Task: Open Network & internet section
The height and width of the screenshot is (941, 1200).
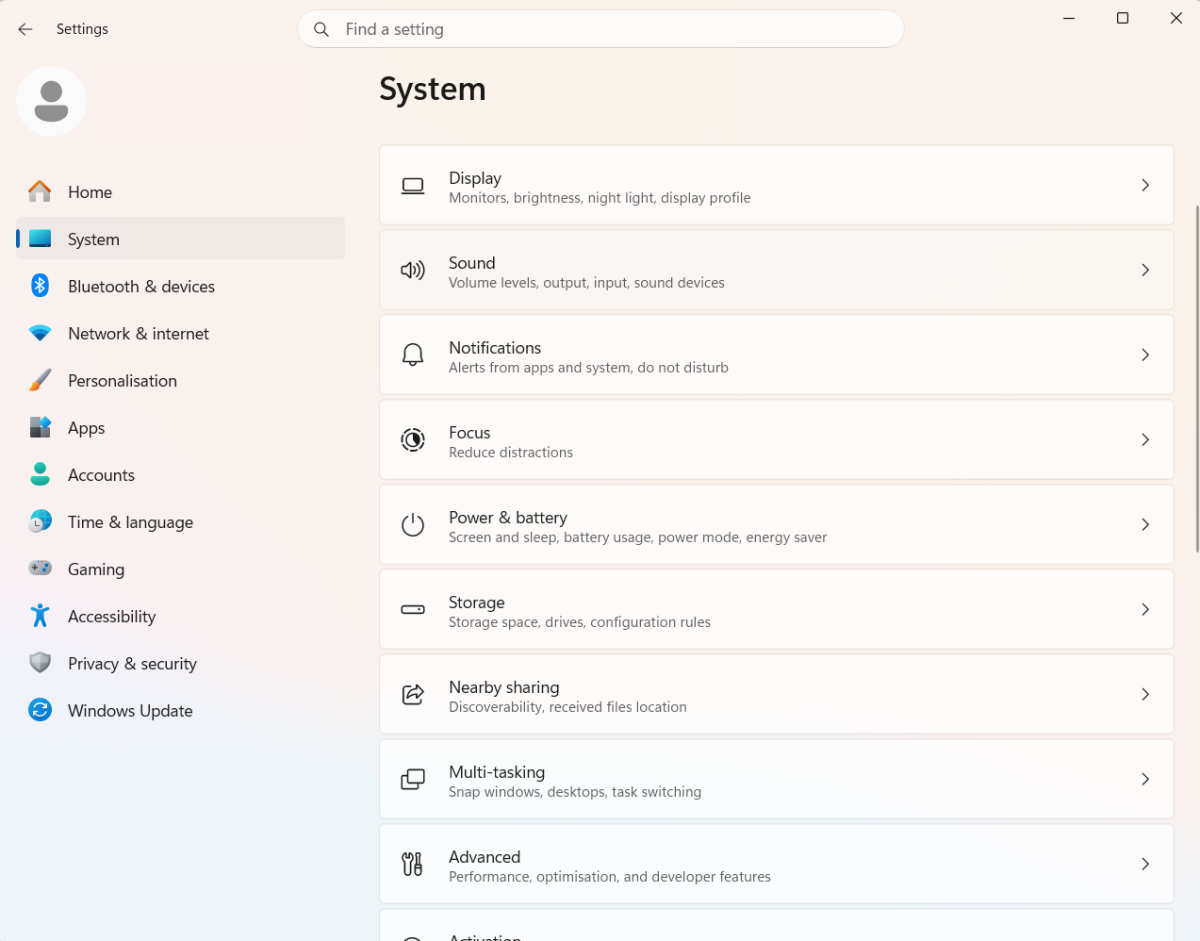Action: (x=180, y=333)
